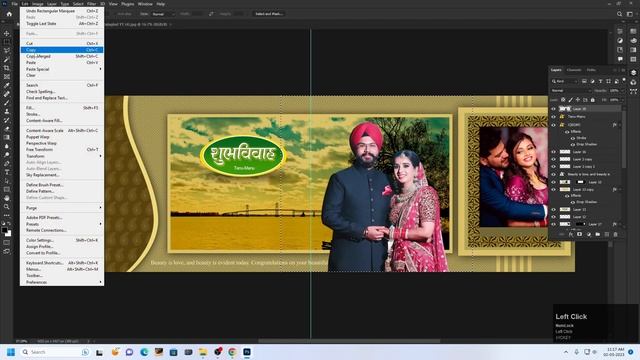Click the foreground color swatch

tap(4, 231)
